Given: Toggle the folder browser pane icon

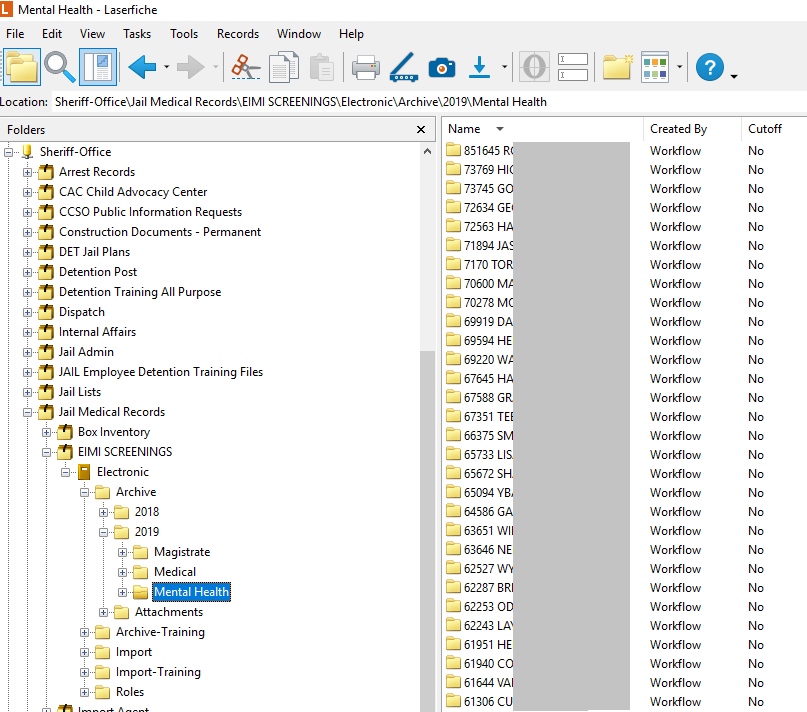Looking at the screenshot, I should (22, 67).
